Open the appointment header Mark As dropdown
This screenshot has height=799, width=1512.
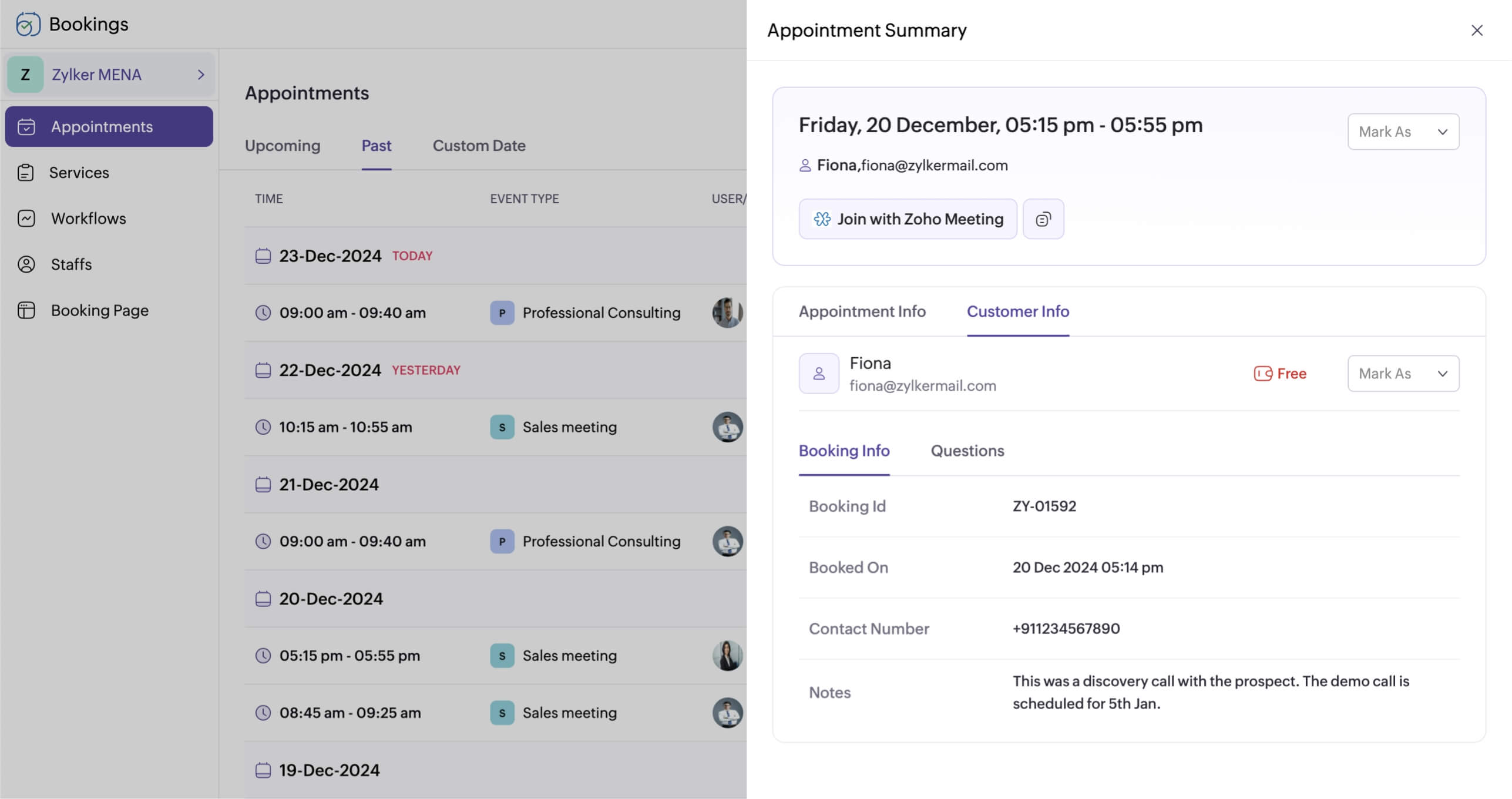(x=1403, y=132)
